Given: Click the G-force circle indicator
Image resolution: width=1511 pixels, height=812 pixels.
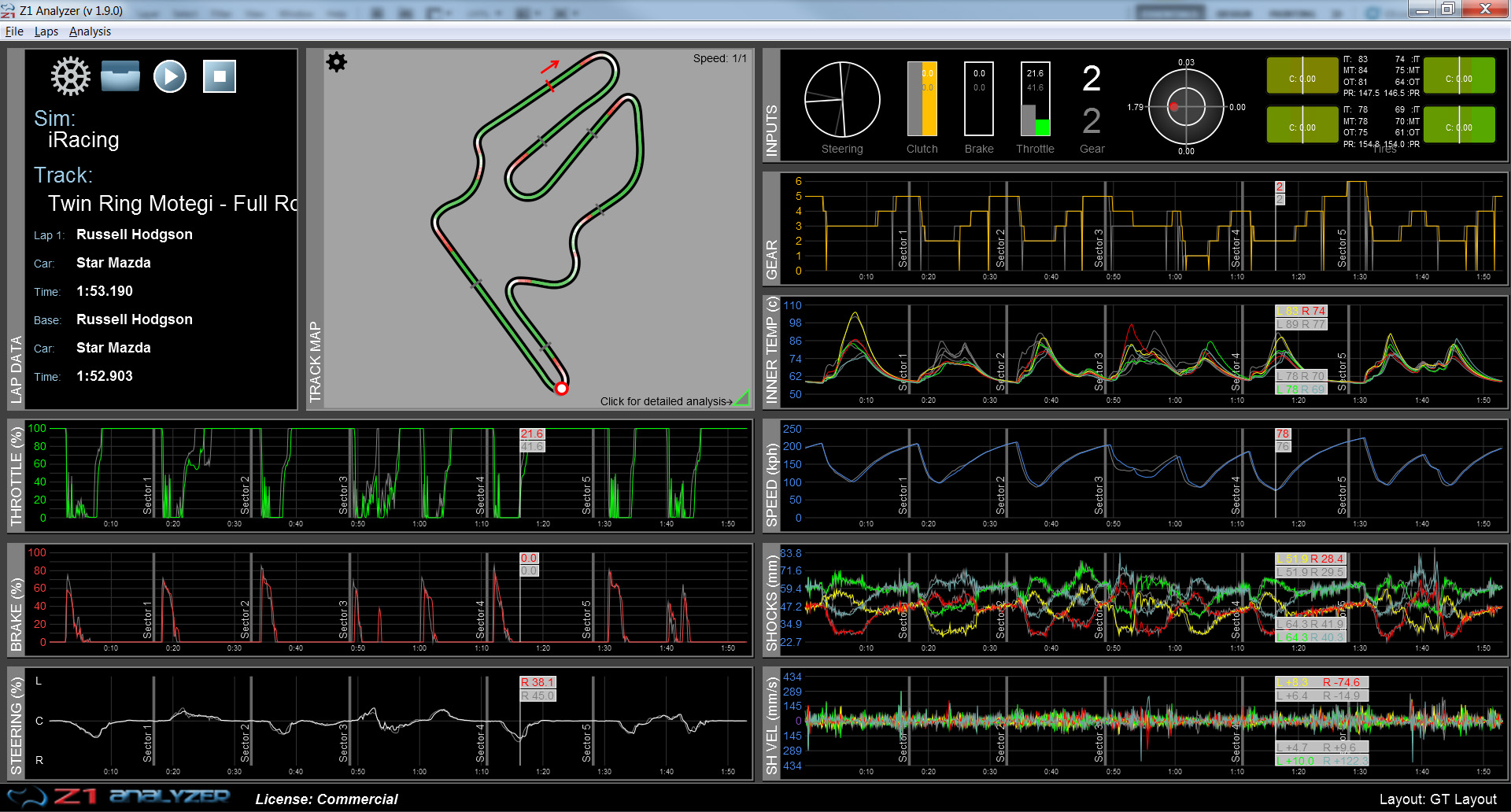Looking at the screenshot, I should pos(1186,106).
